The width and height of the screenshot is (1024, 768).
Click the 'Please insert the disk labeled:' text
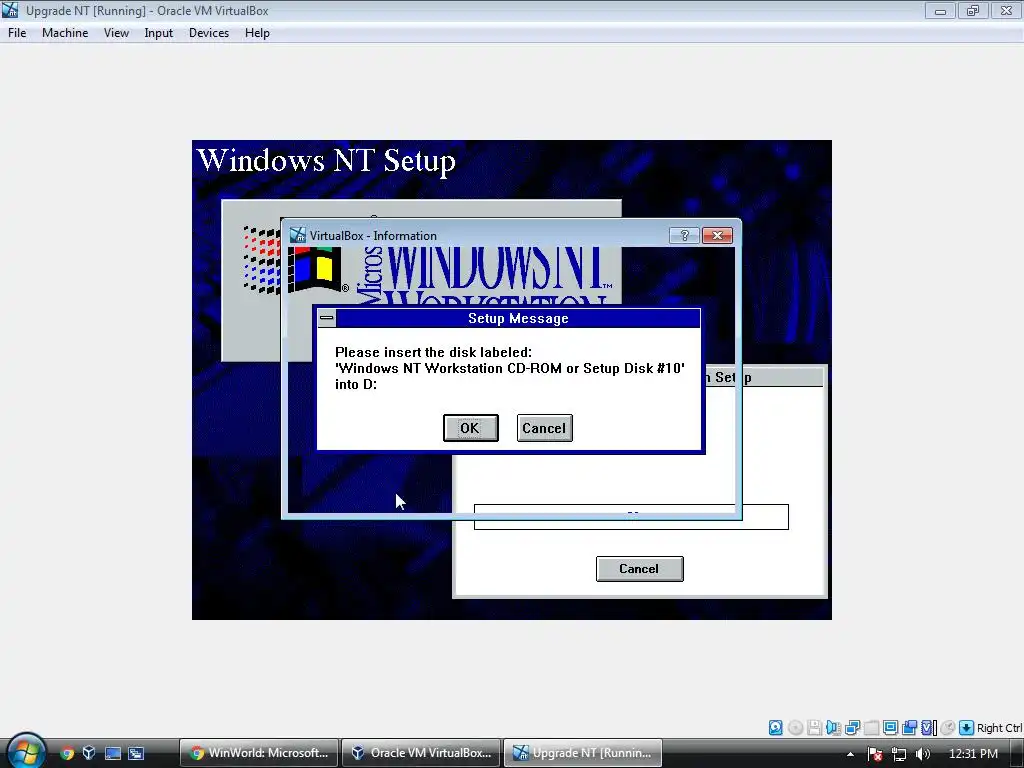point(434,353)
